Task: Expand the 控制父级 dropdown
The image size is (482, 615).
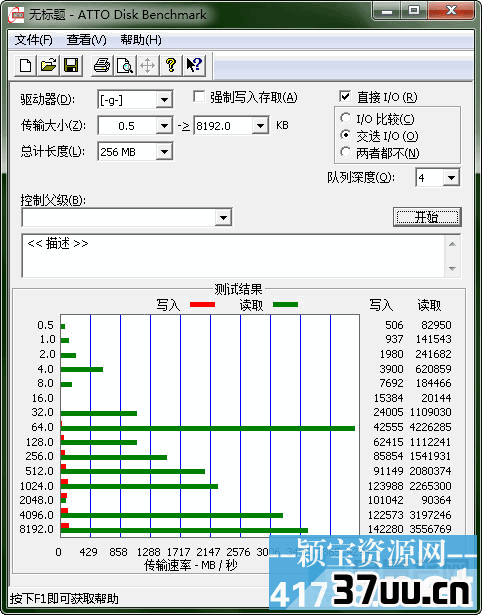Action: 223,217
